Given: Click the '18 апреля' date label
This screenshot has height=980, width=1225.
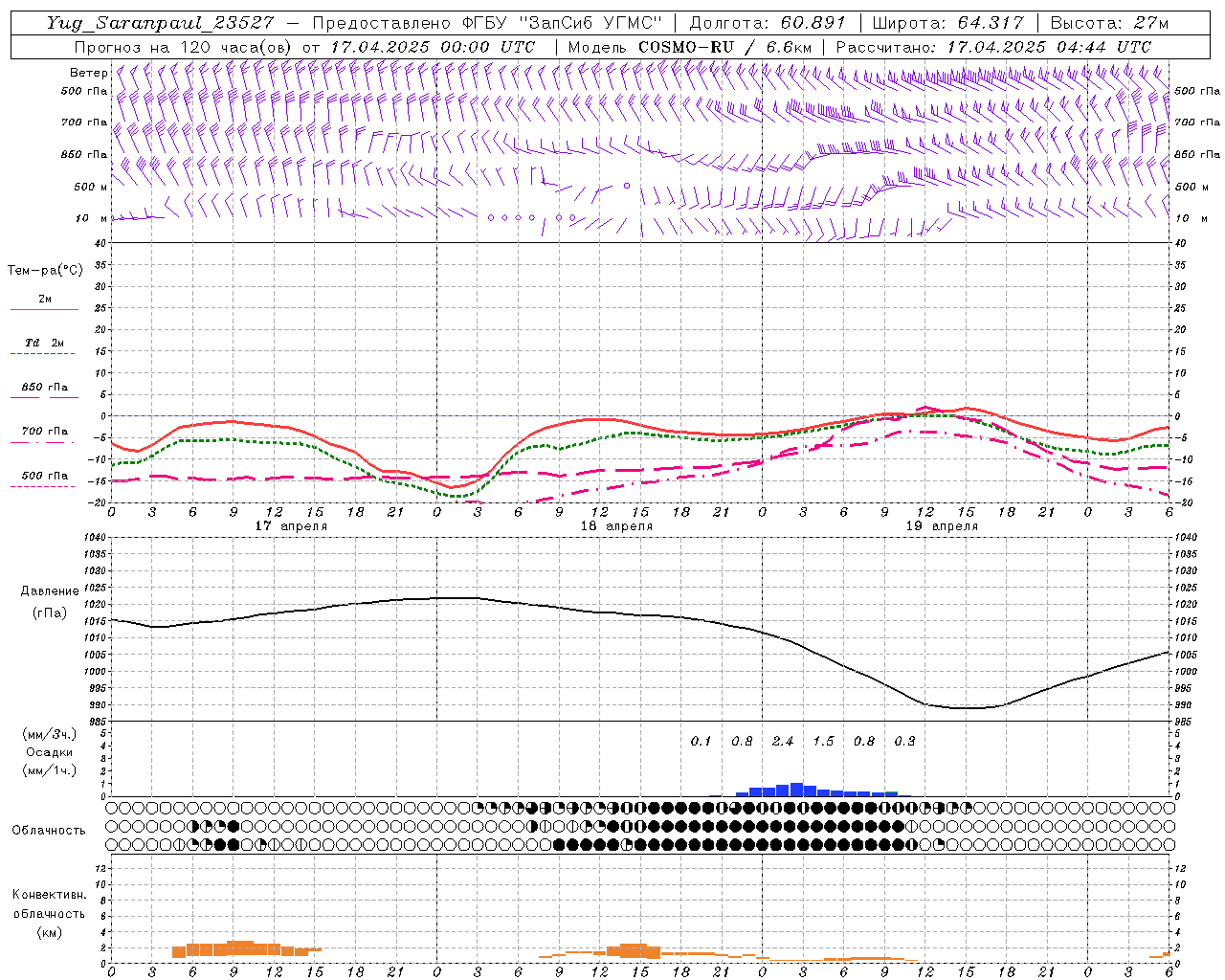Looking at the screenshot, I should coord(616,526).
